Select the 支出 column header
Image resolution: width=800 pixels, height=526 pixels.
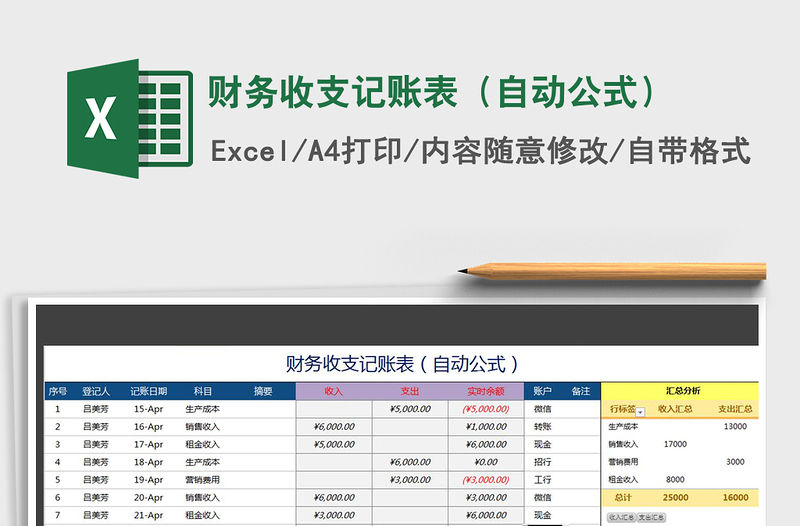click(x=410, y=391)
